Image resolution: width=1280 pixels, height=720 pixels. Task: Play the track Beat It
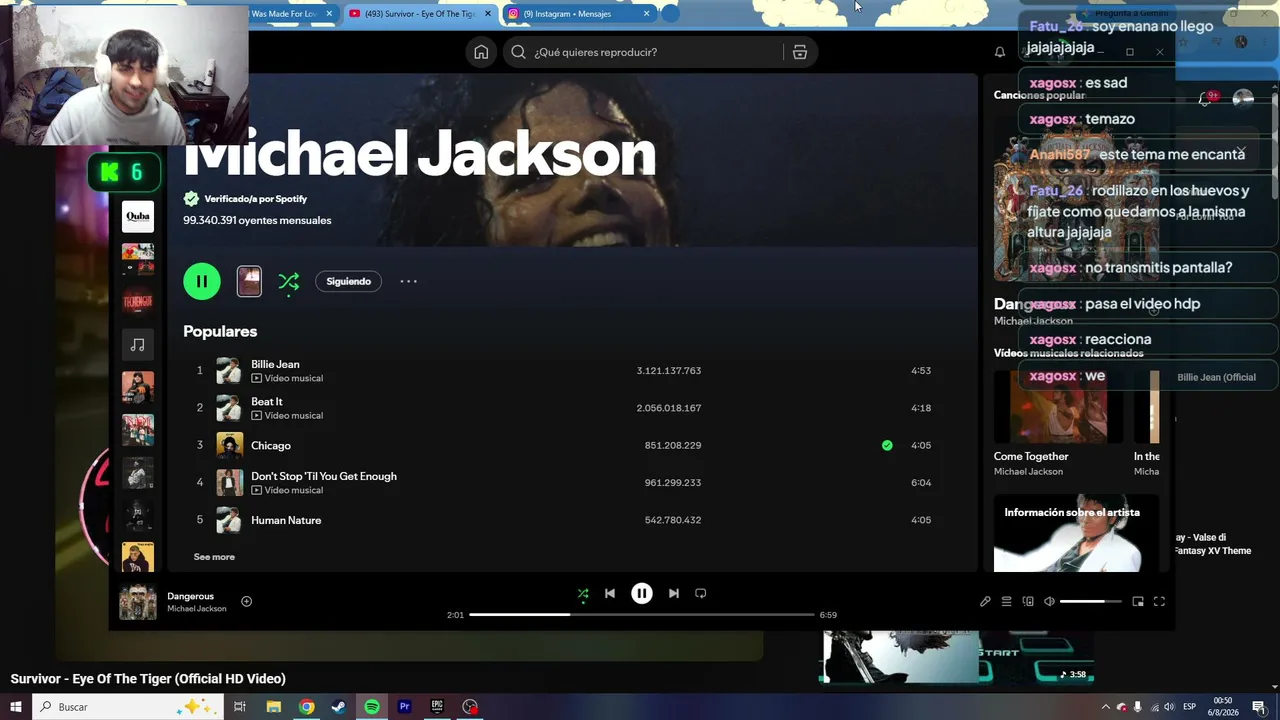pos(267,401)
